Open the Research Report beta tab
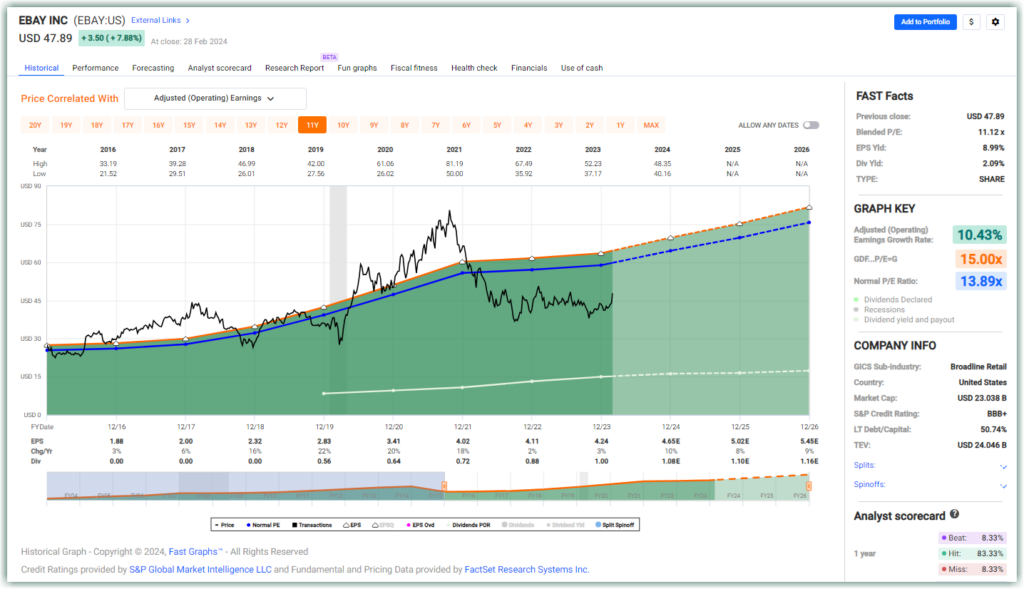This screenshot has width=1024, height=589. 295,68
